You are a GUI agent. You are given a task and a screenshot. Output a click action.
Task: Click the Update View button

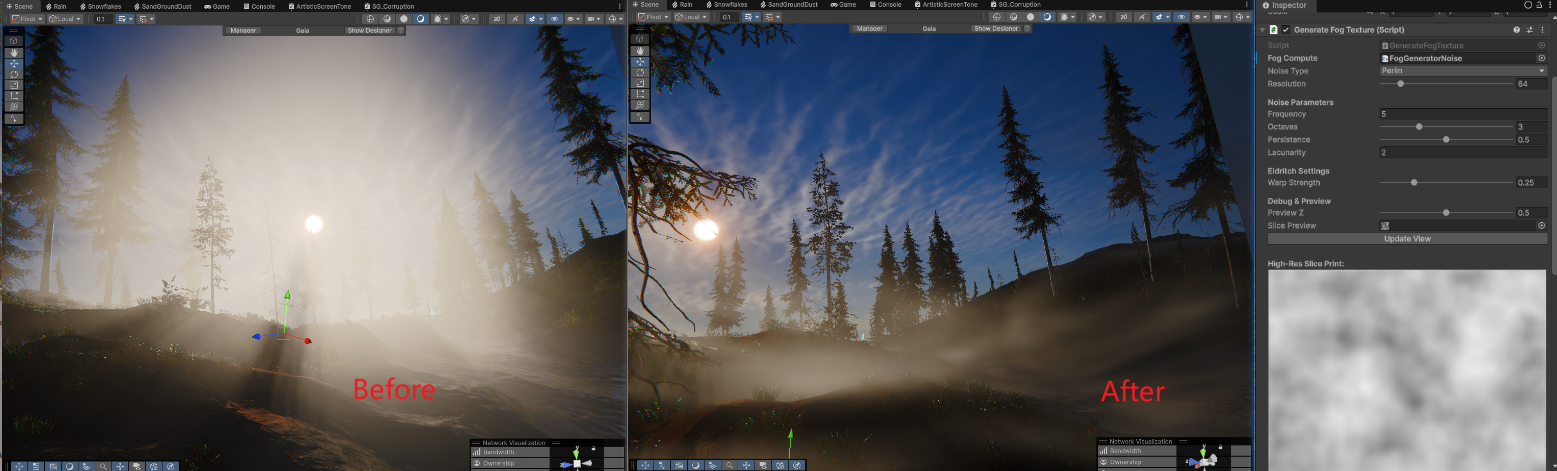pos(1407,239)
